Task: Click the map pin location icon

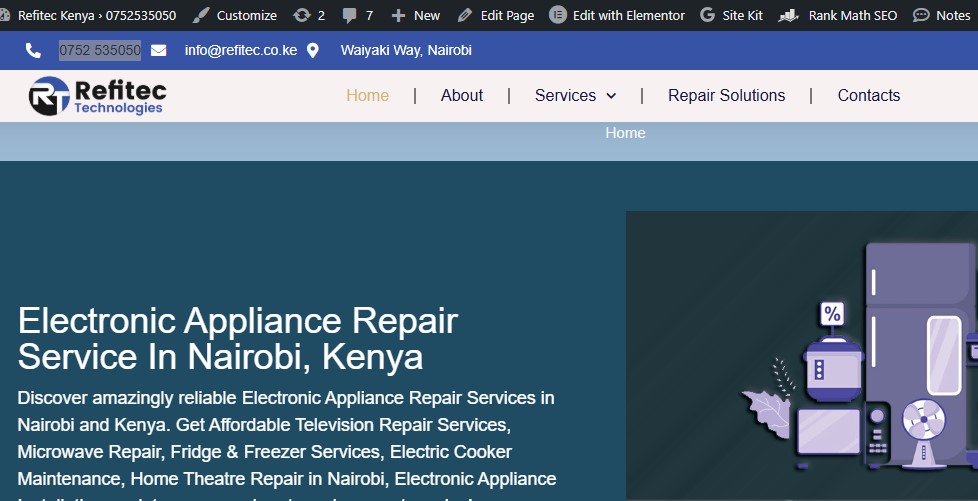Action: tap(312, 50)
